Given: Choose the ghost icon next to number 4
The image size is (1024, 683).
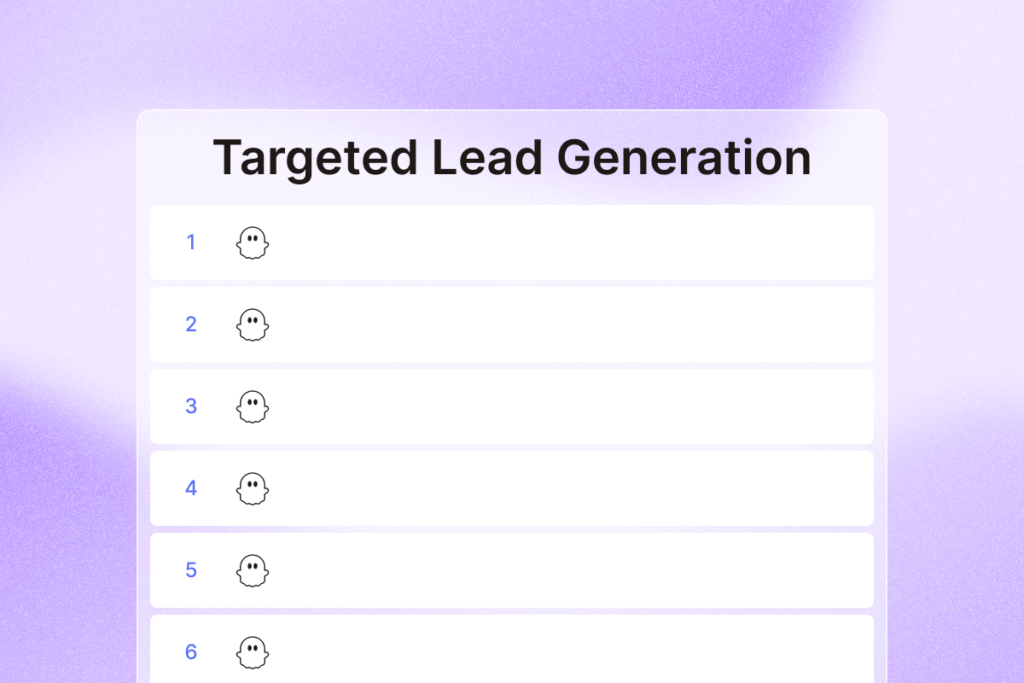Looking at the screenshot, I should pos(252,488).
